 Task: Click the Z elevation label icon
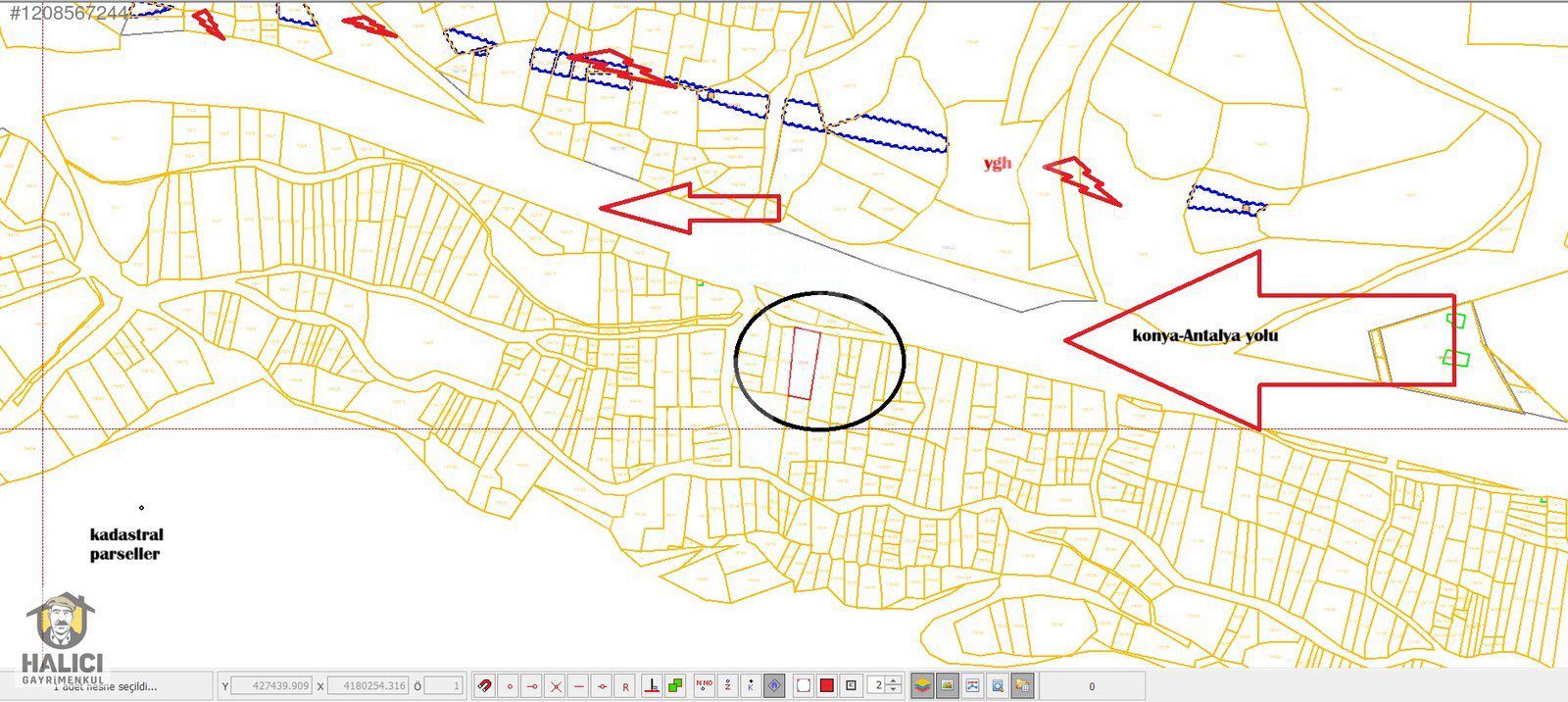[x=727, y=686]
